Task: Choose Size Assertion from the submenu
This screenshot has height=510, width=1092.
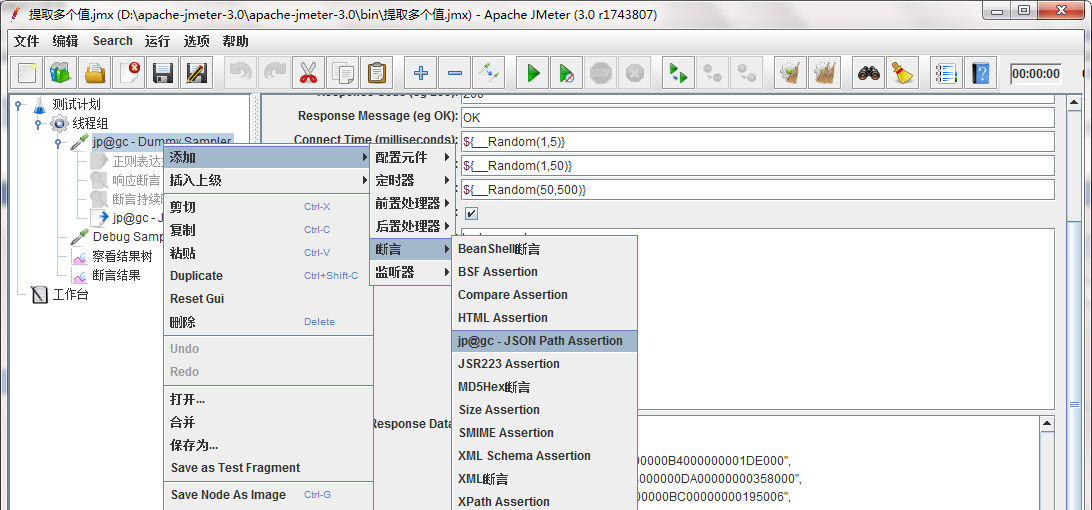Action: (x=544, y=410)
